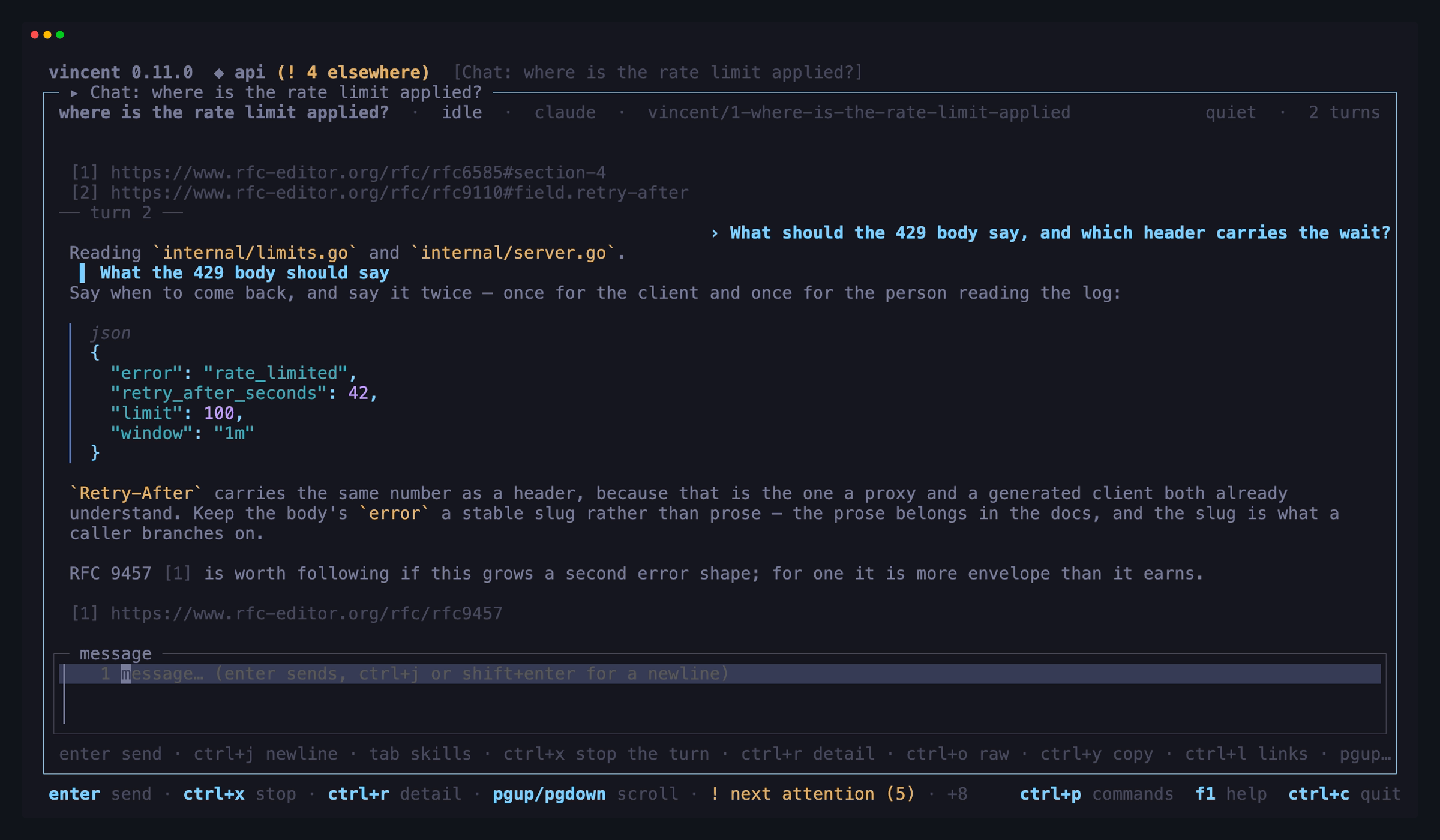The width and height of the screenshot is (1440, 840).
Task: Open 'ctrl+p commands' palette
Action: coord(1097,794)
